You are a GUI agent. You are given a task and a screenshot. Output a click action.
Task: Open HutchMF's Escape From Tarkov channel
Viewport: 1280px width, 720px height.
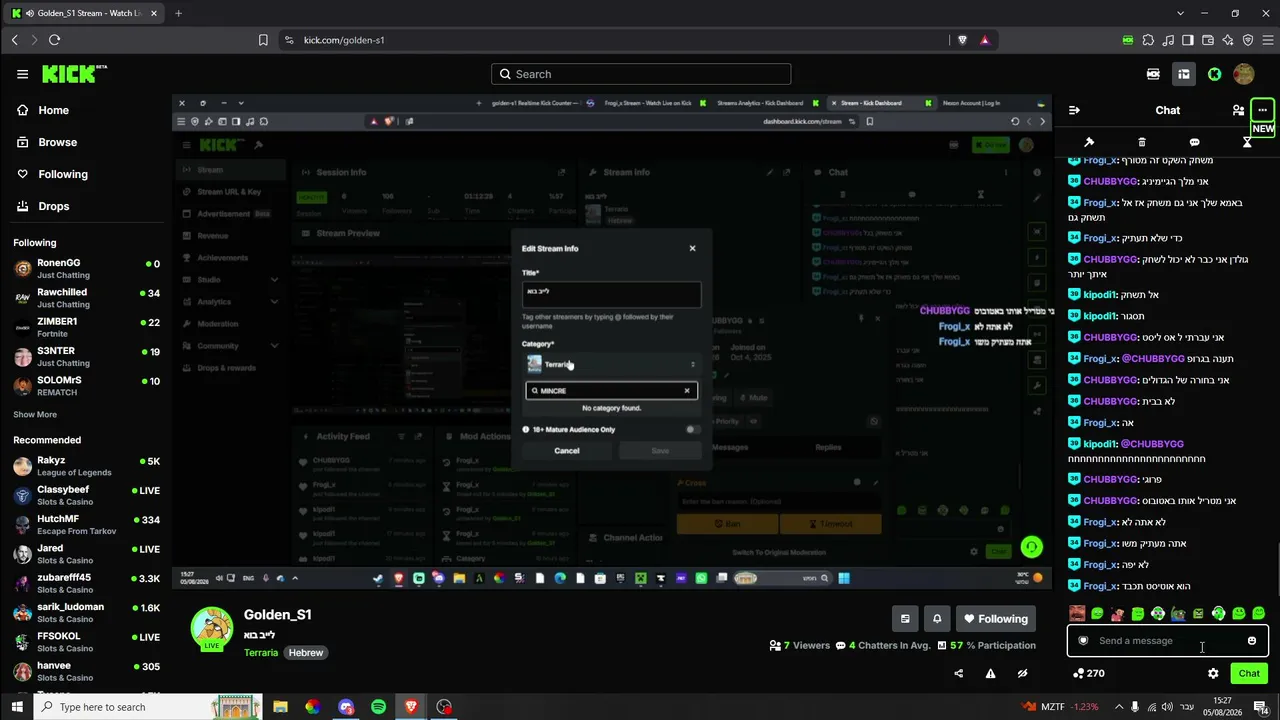coord(86,525)
